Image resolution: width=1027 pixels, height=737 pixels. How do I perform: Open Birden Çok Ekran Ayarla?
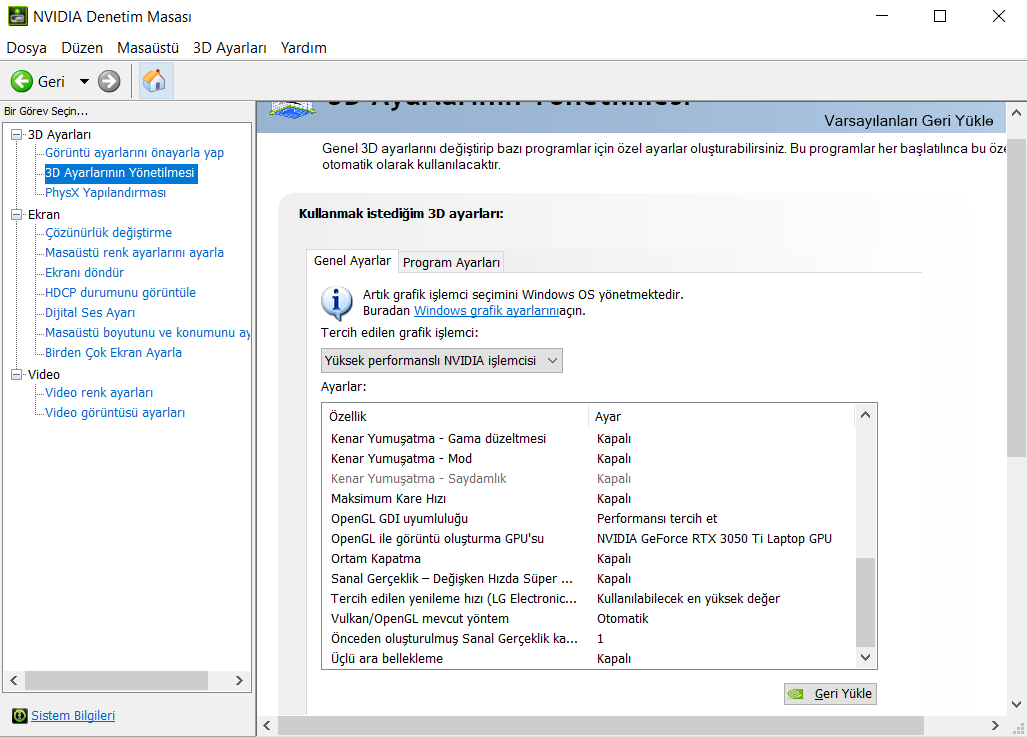pyautogui.click(x=113, y=352)
